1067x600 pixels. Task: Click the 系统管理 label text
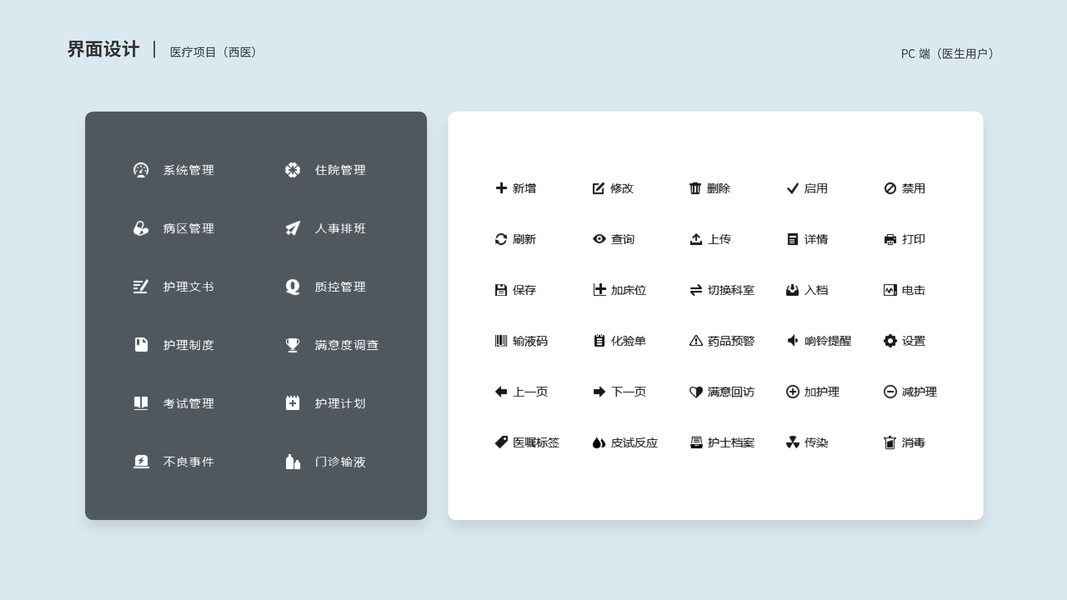pos(188,170)
